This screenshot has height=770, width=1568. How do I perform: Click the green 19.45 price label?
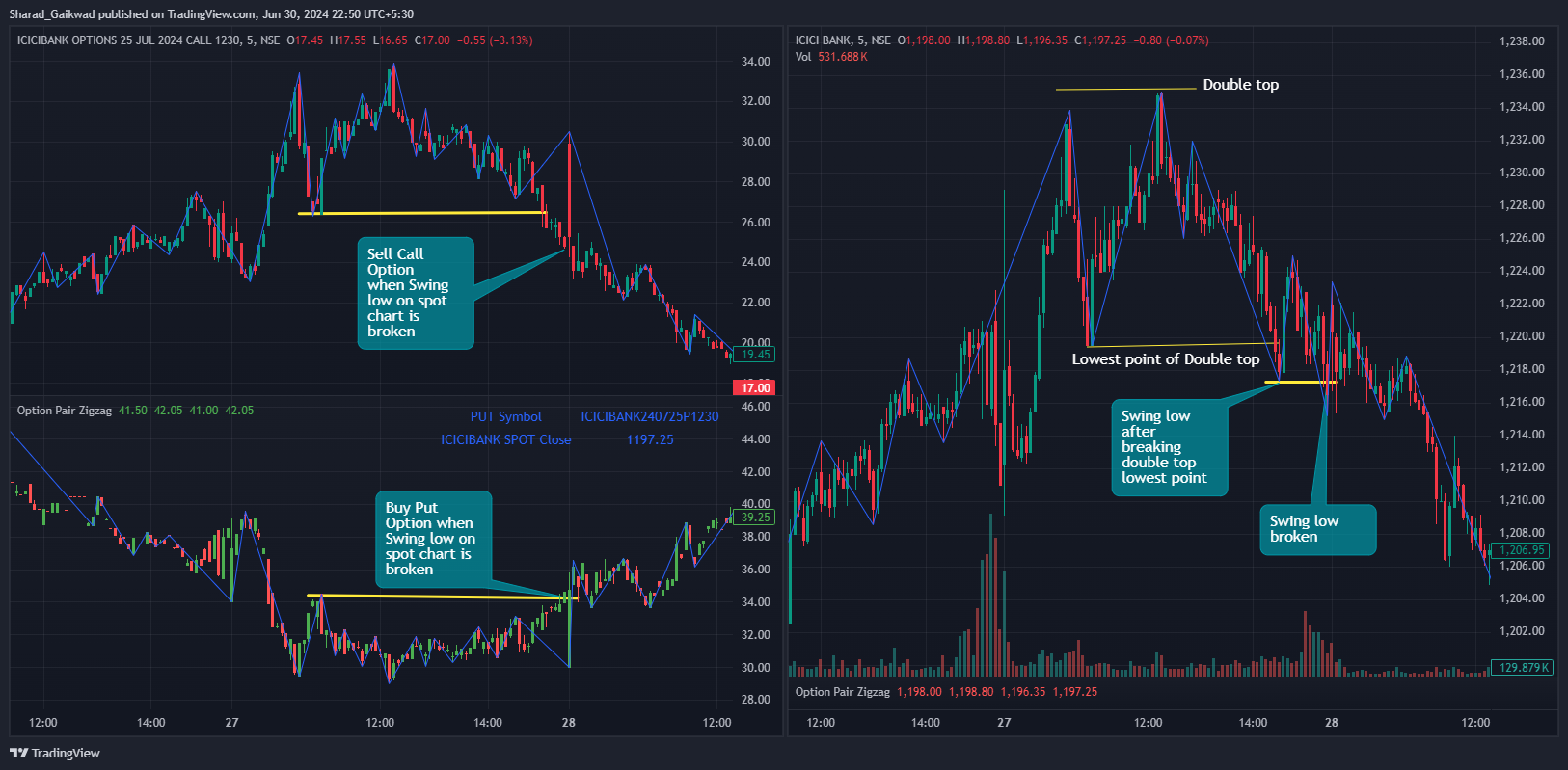755,355
